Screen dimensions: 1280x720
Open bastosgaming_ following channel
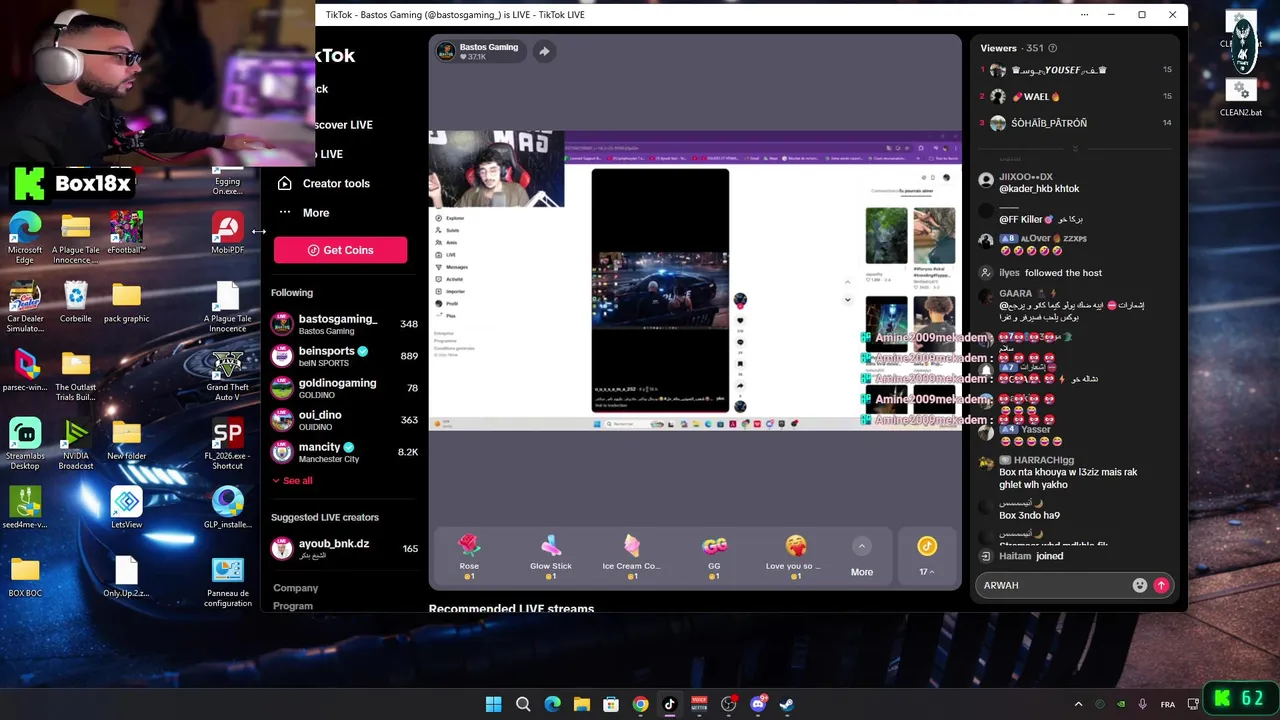[345, 324]
